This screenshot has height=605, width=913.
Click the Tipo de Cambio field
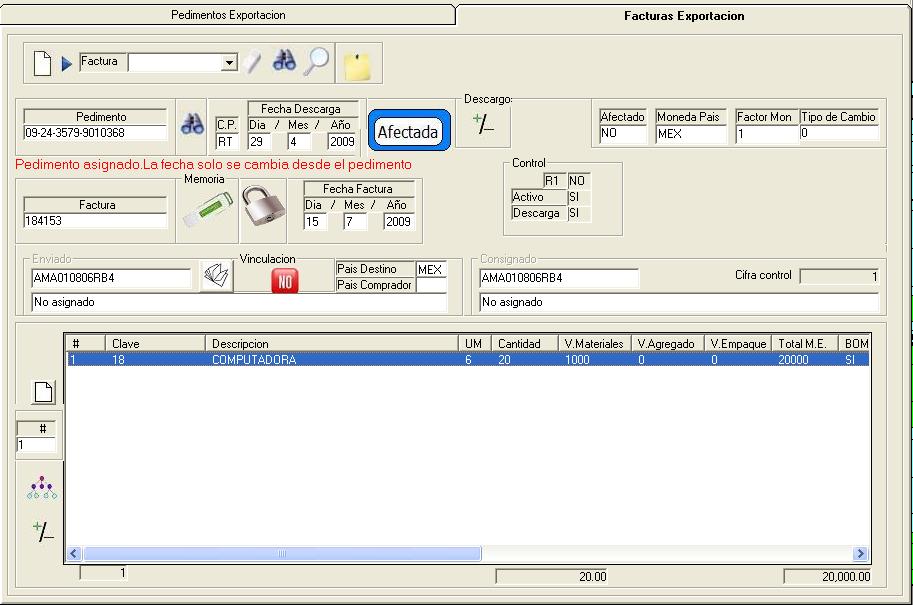(x=839, y=133)
